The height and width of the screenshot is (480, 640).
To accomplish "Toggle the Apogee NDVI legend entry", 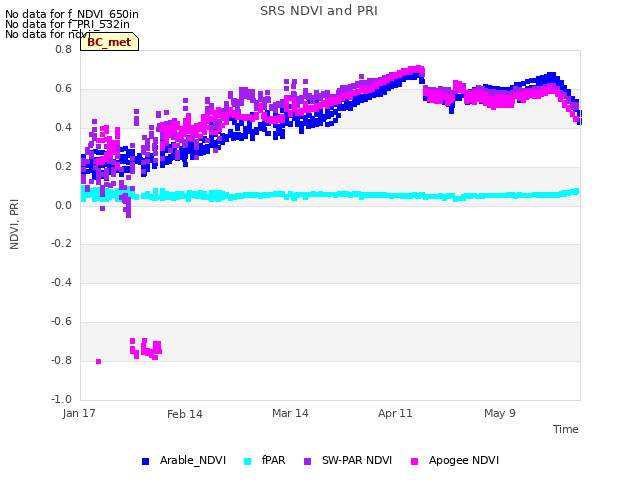I will (455, 460).
